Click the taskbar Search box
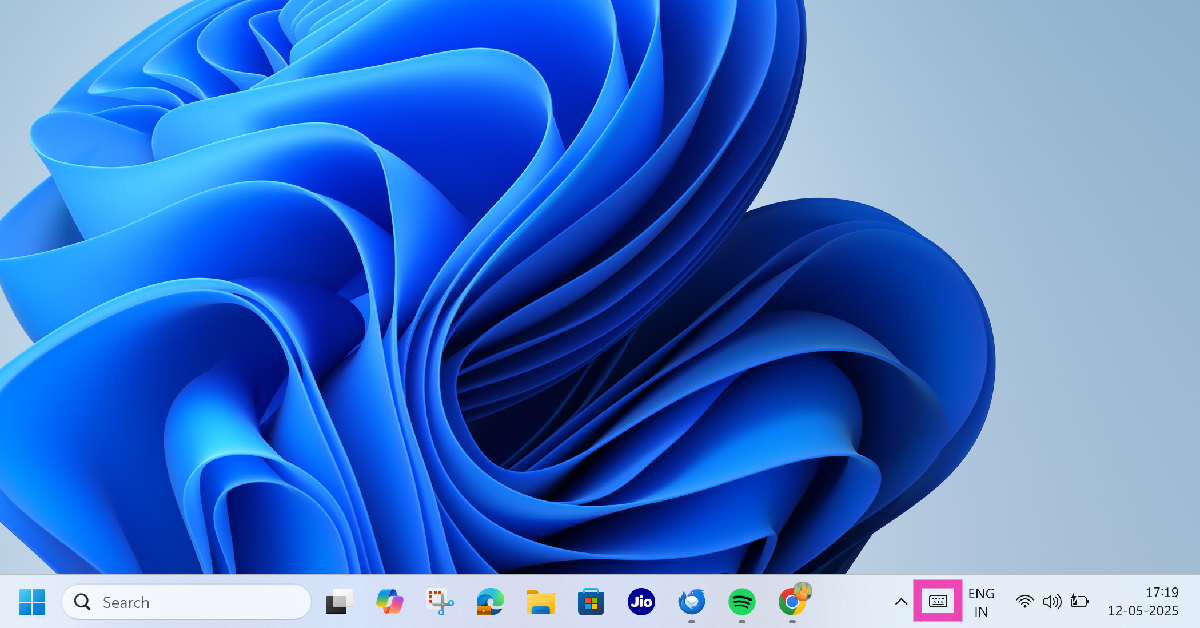The height and width of the screenshot is (628, 1200). (x=186, y=602)
